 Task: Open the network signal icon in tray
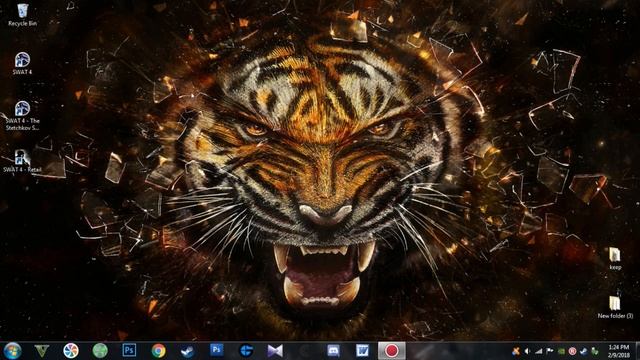tap(539, 351)
